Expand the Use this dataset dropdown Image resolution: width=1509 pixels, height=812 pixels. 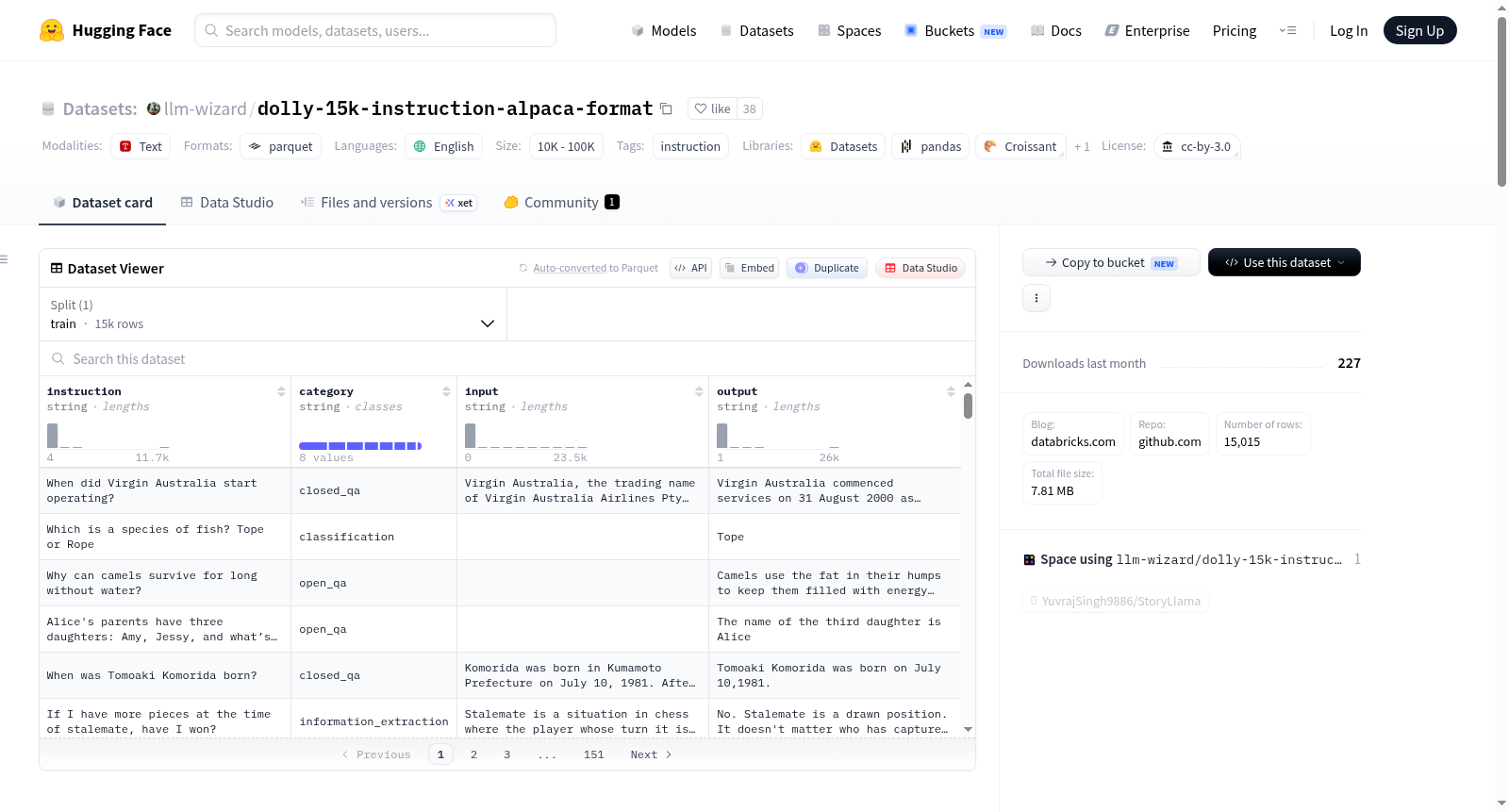click(x=1284, y=262)
